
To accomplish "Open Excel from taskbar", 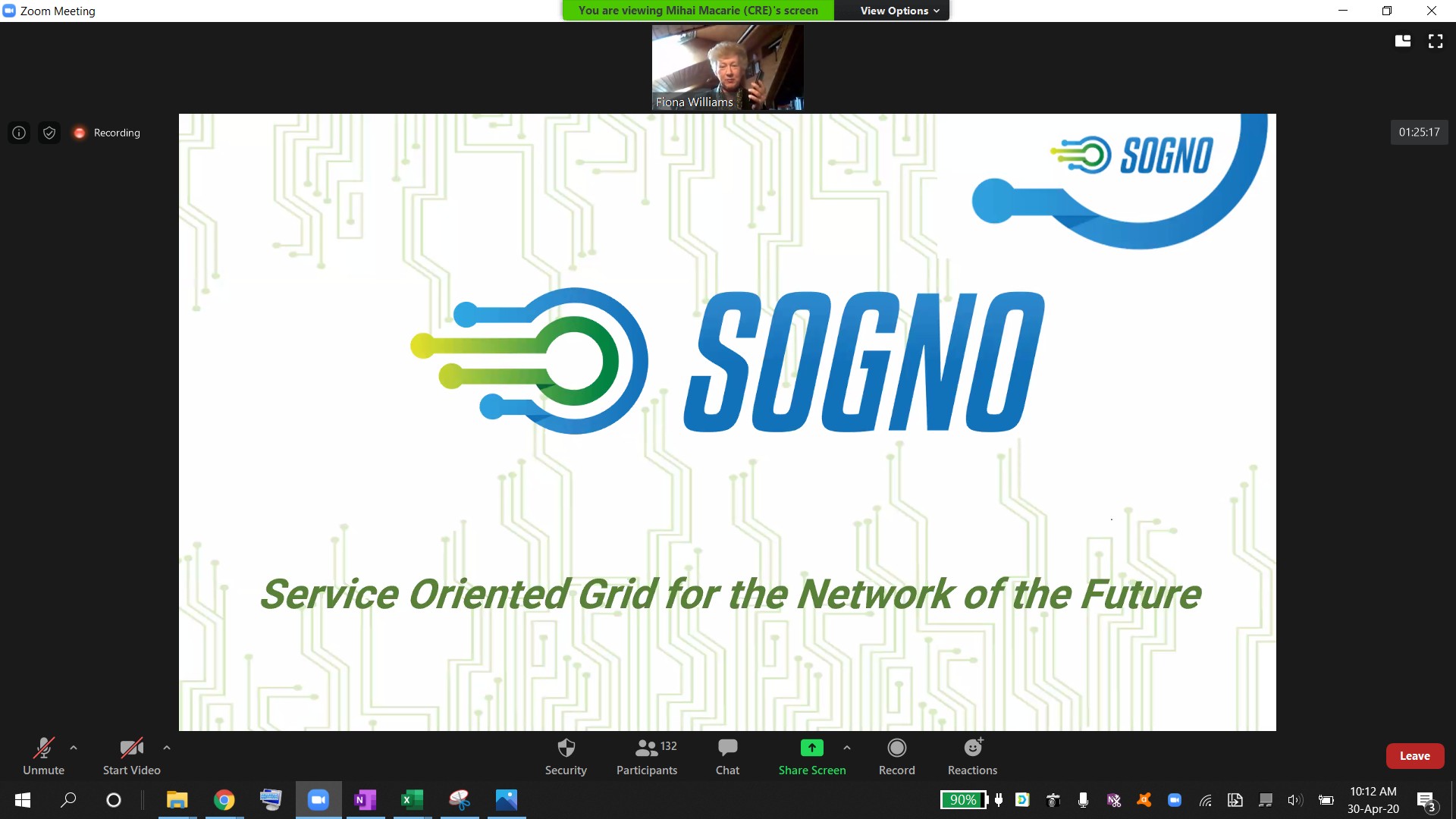I will [413, 800].
